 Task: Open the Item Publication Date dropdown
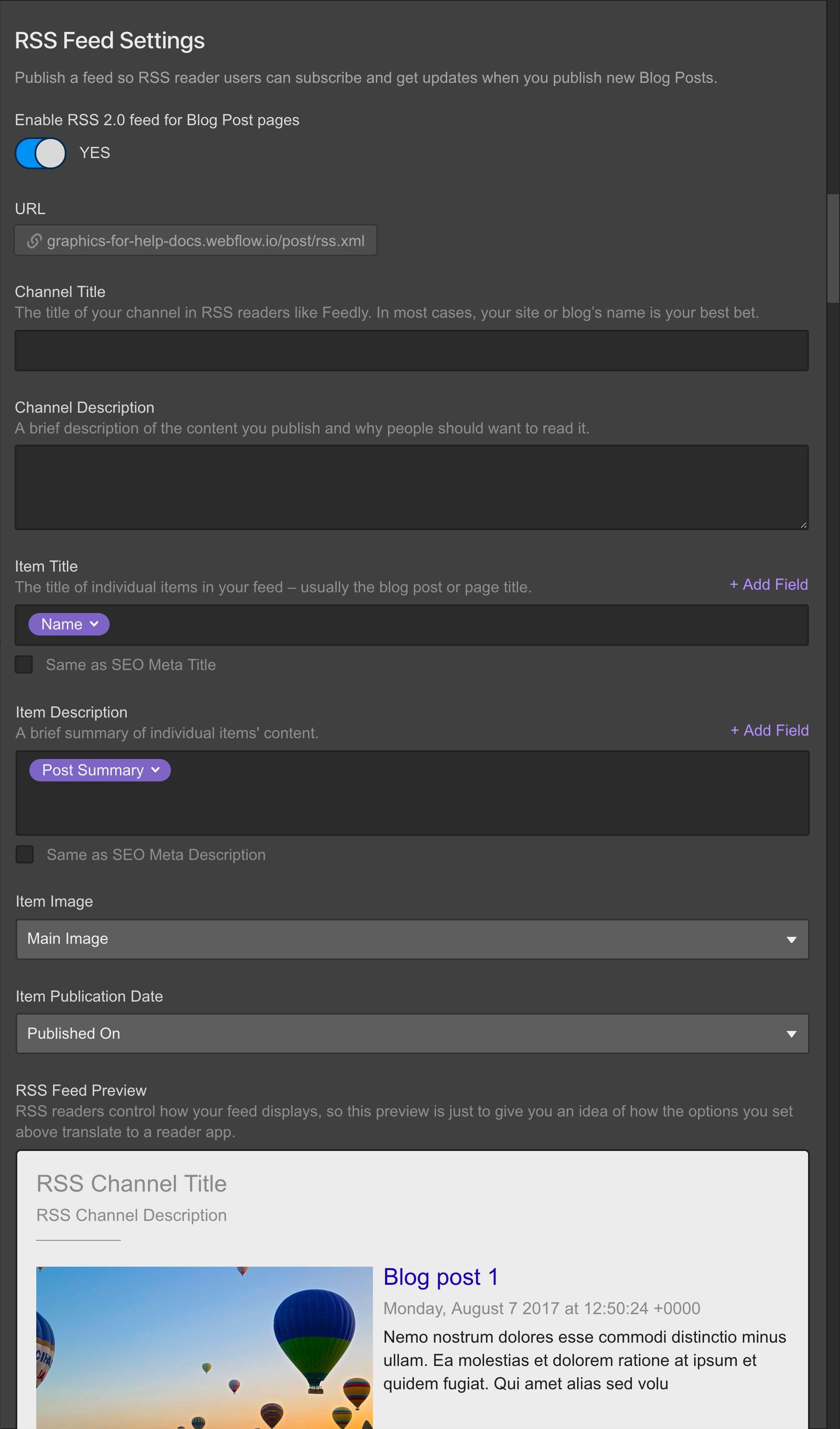412,1034
